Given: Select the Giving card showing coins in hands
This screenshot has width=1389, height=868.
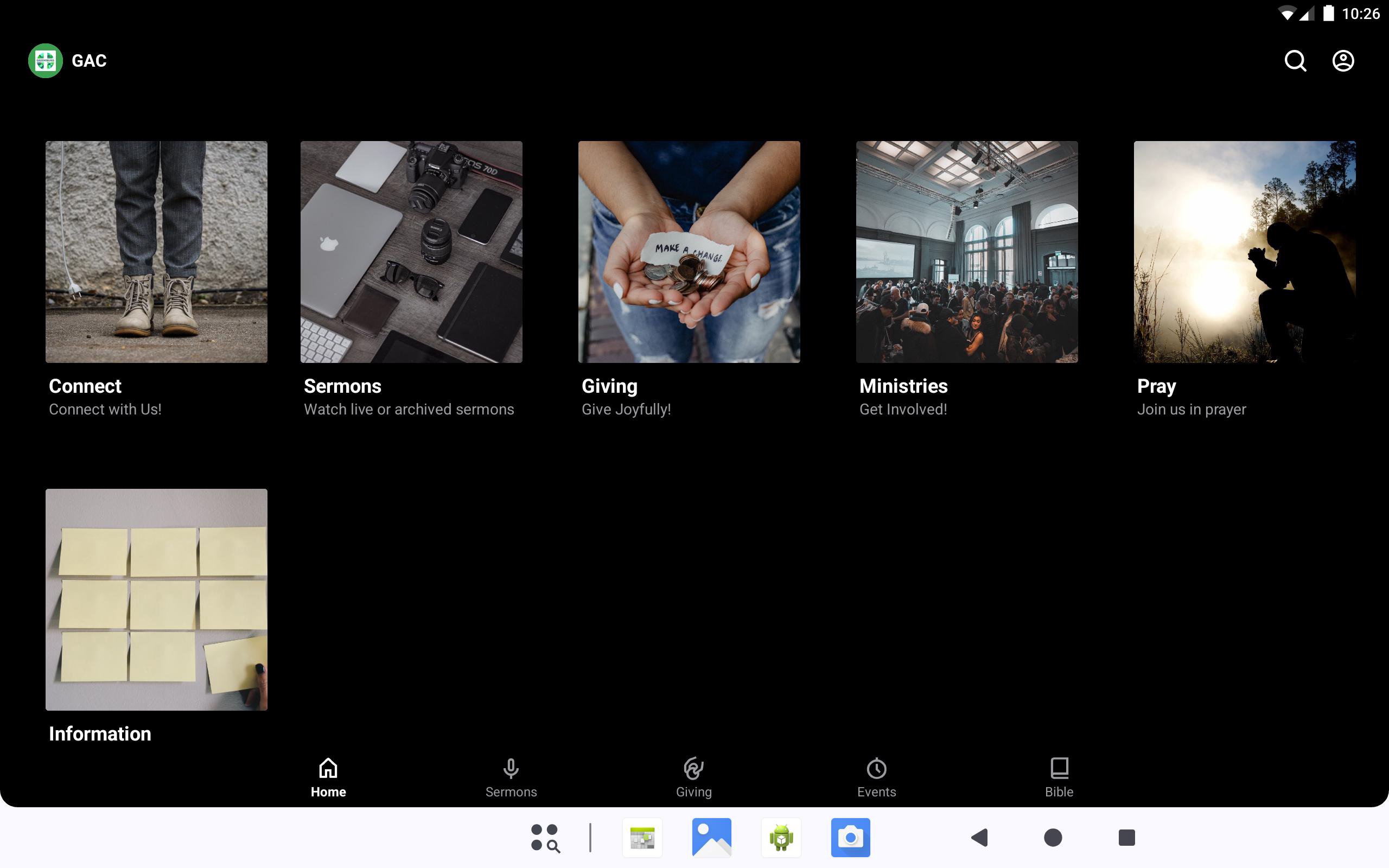Looking at the screenshot, I should click(x=689, y=251).
